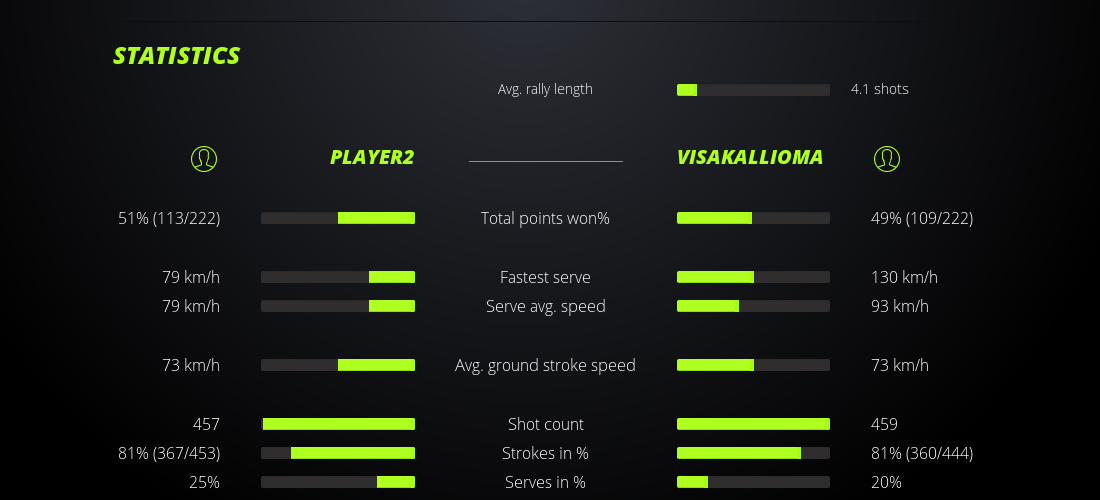Click Visakallioma's Serve avg. speed bar
The width and height of the screenshot is (1100, 500).
click(x=753, y=306)
